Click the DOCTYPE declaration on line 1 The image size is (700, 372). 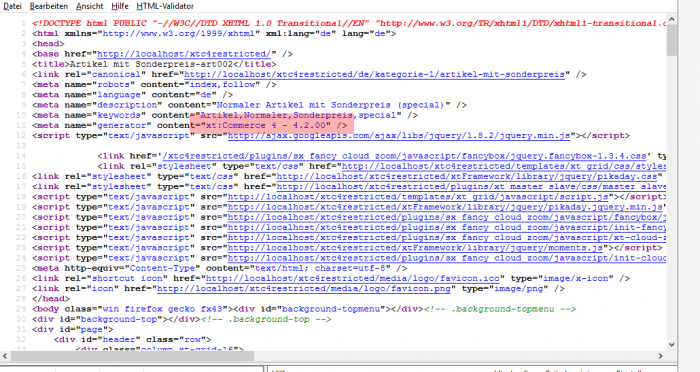click(x=349, y=23)
